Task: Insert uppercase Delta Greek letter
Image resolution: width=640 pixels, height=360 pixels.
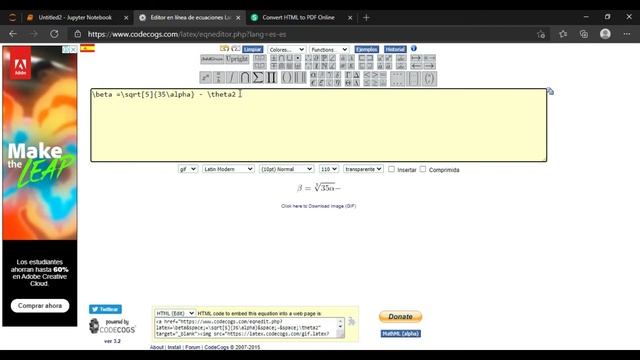Action: pyautogui.click(x=356, y=75)
